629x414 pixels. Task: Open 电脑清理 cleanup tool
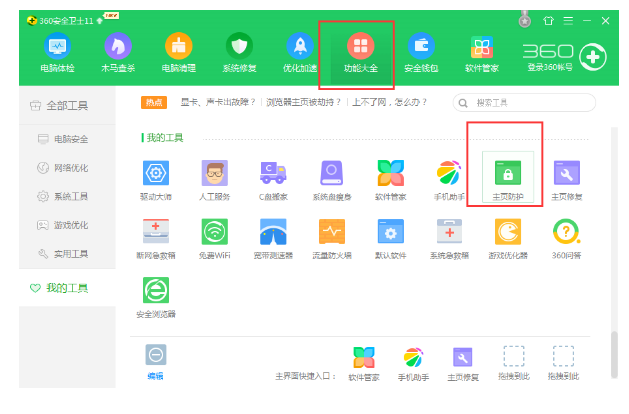click(179, 53)
